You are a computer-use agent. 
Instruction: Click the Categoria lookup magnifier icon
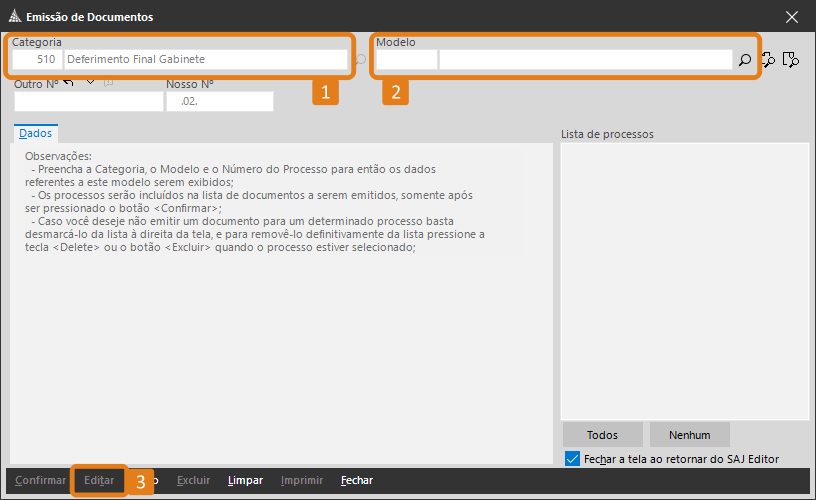click(x=360, y=60)
